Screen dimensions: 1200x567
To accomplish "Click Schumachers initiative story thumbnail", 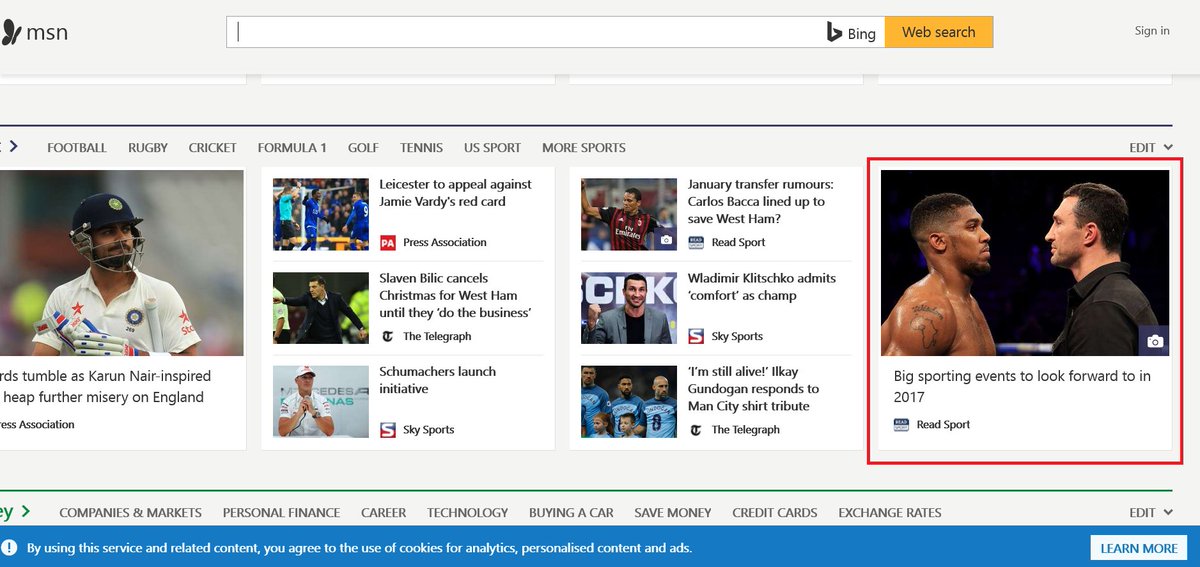I will 321,401.
